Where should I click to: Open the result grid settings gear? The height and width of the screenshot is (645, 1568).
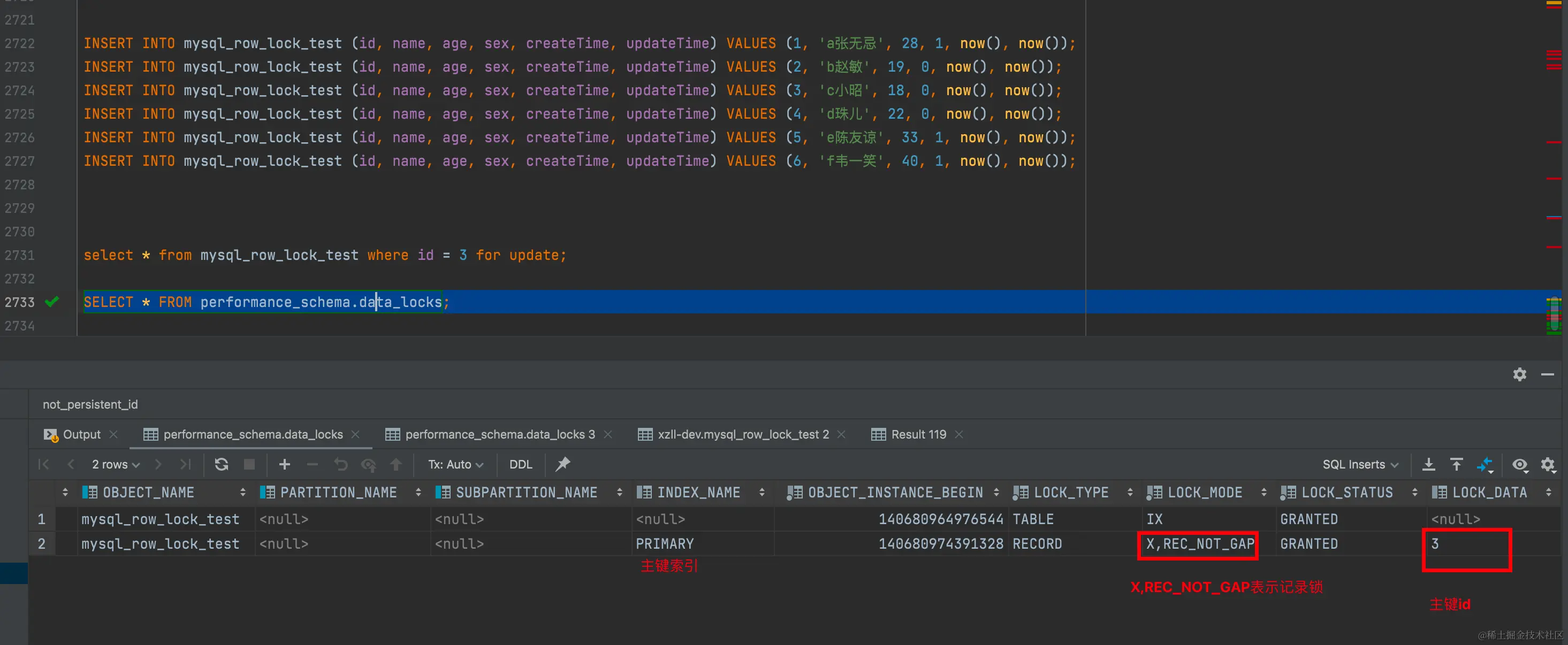point(1547,465)
